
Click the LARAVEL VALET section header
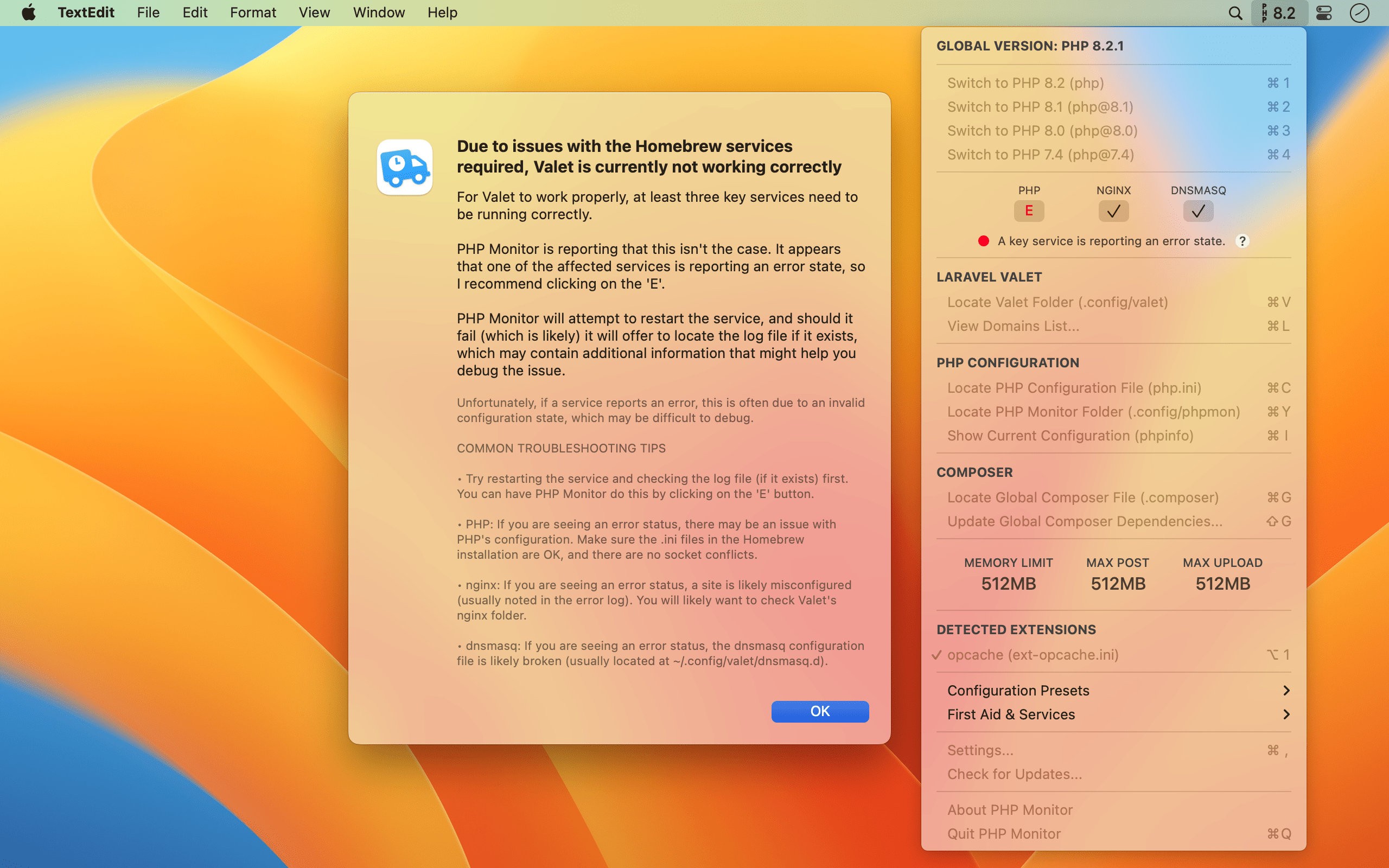coord(989,277)
